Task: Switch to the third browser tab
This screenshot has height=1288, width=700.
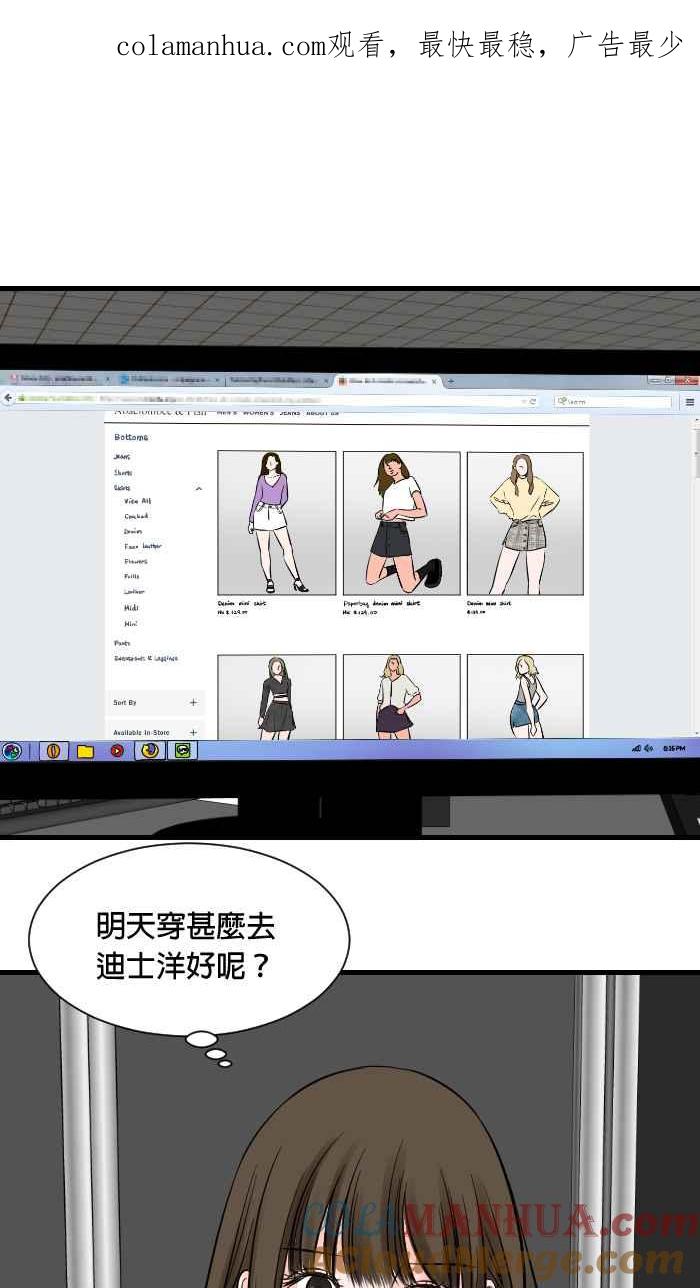Action: (277, 380)
